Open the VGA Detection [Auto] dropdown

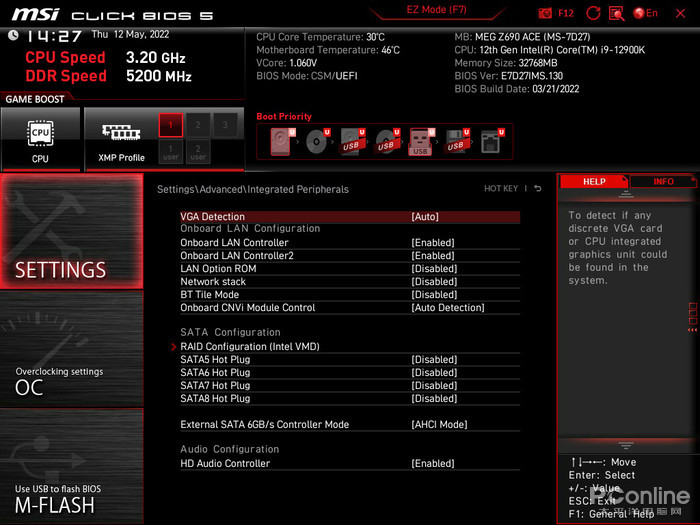click(x=350, y=217)
